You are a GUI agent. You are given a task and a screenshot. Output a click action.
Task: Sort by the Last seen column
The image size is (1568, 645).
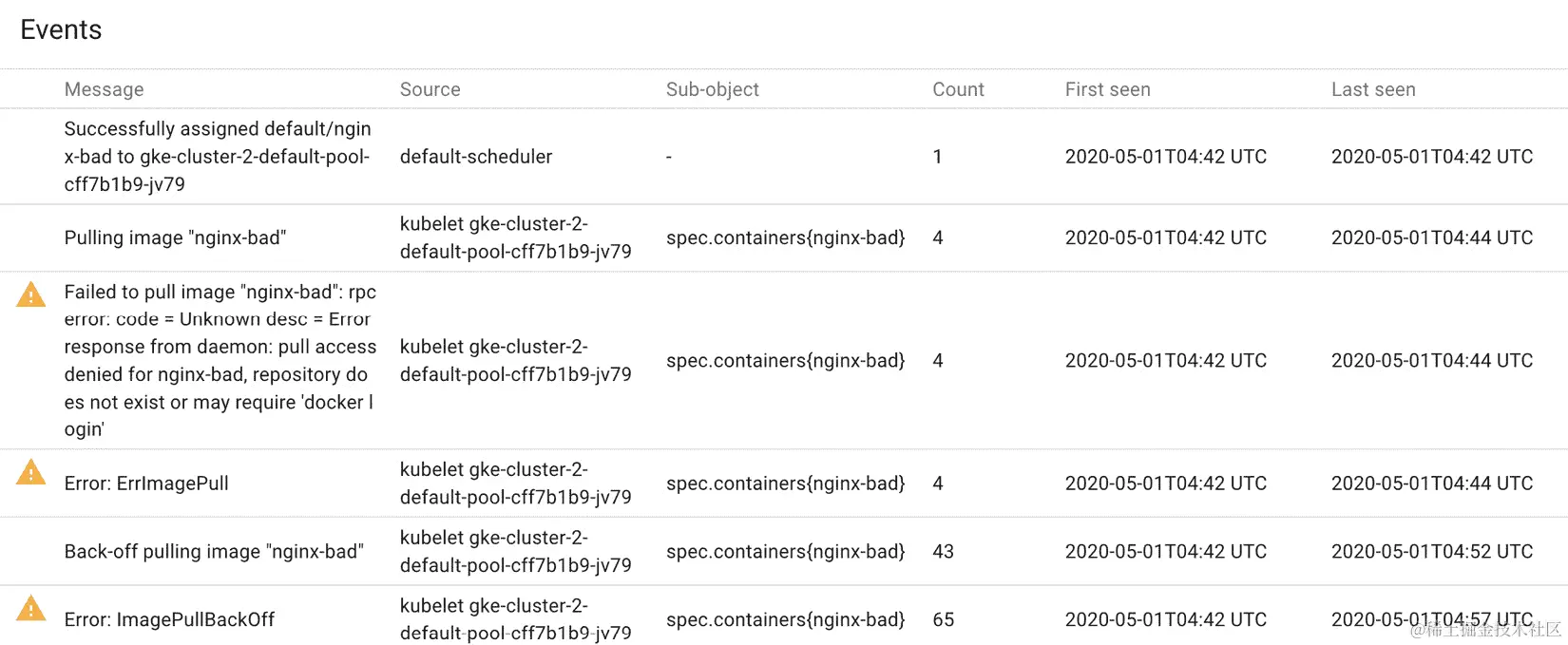[1373, 88]
